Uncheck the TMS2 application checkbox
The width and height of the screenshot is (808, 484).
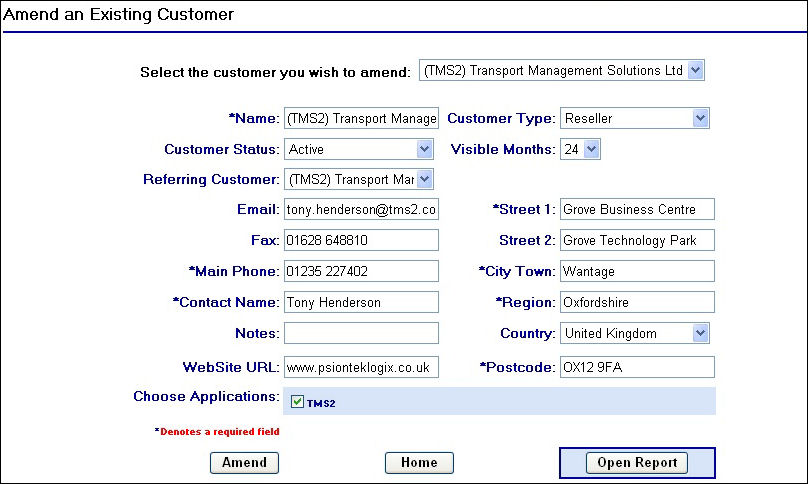[297, 402]
